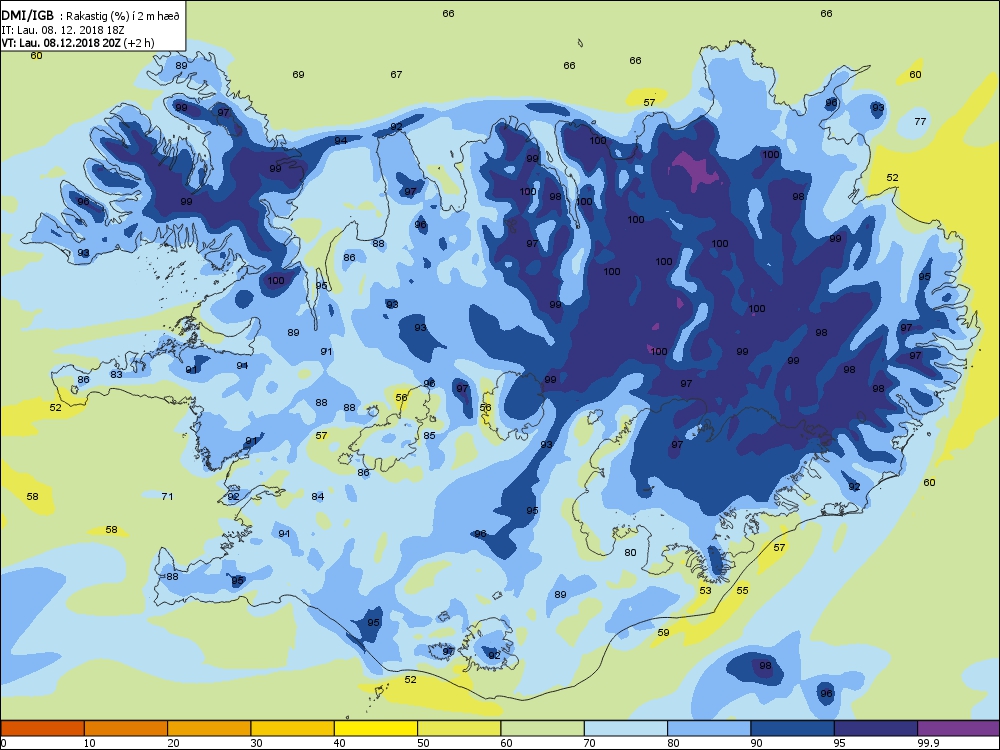This screenshot has width=1000, height=750.
Task: Click the '59' humidity value on map
Action: 663,633
